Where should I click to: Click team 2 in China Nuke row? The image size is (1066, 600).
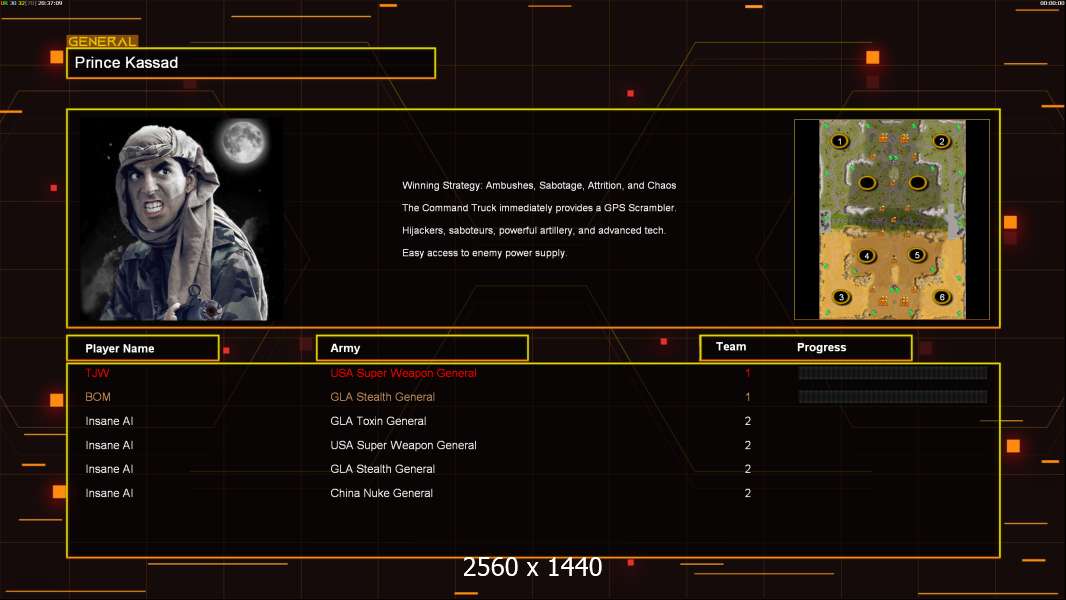748,493
